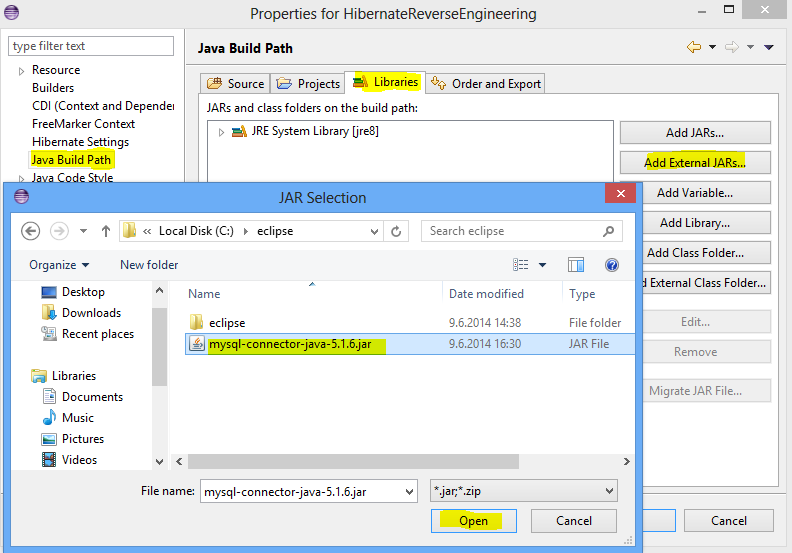Viewport: 792px width, 553px height.
Task: Click the up-one-level arrow in file dialog
Action: point(106,231)
